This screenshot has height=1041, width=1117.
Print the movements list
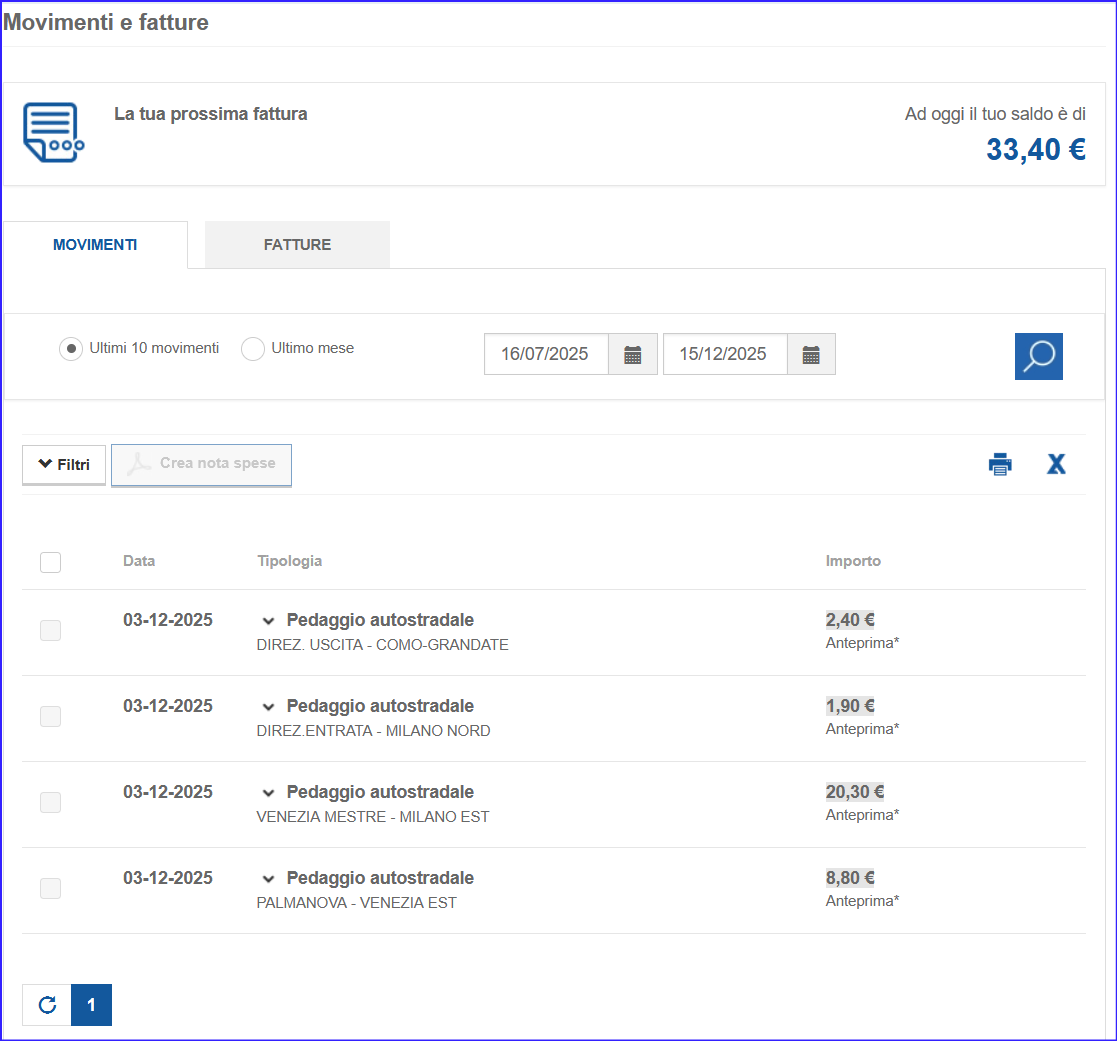coord(1000,464)
